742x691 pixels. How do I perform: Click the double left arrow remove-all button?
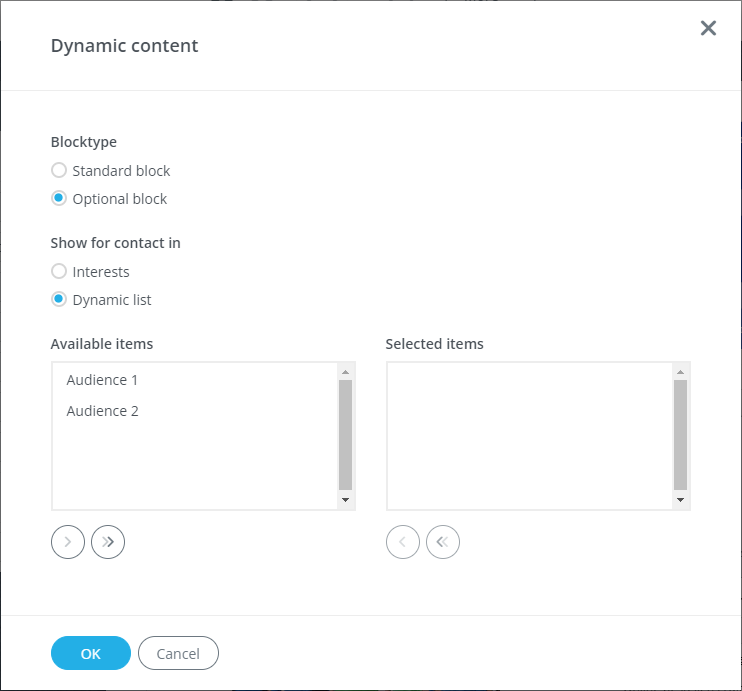click(x=443, y=542)
